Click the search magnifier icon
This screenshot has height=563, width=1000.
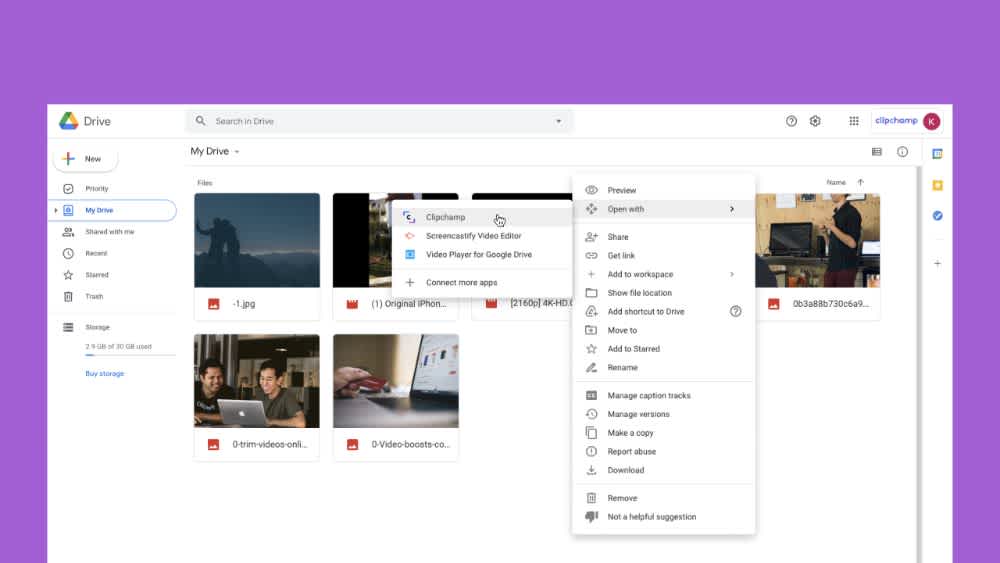pyautogui.click(x=200, y=121)
